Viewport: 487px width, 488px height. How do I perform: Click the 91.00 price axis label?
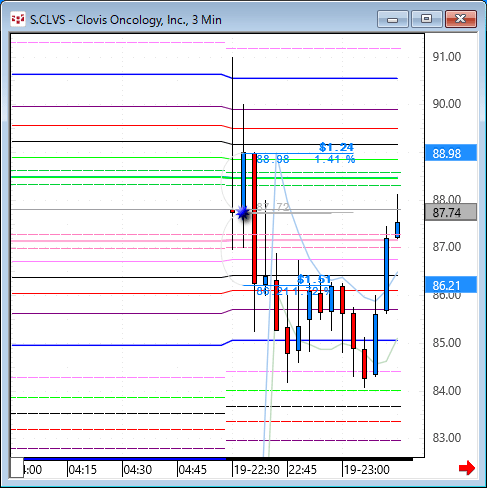click(x=446, y=57)
